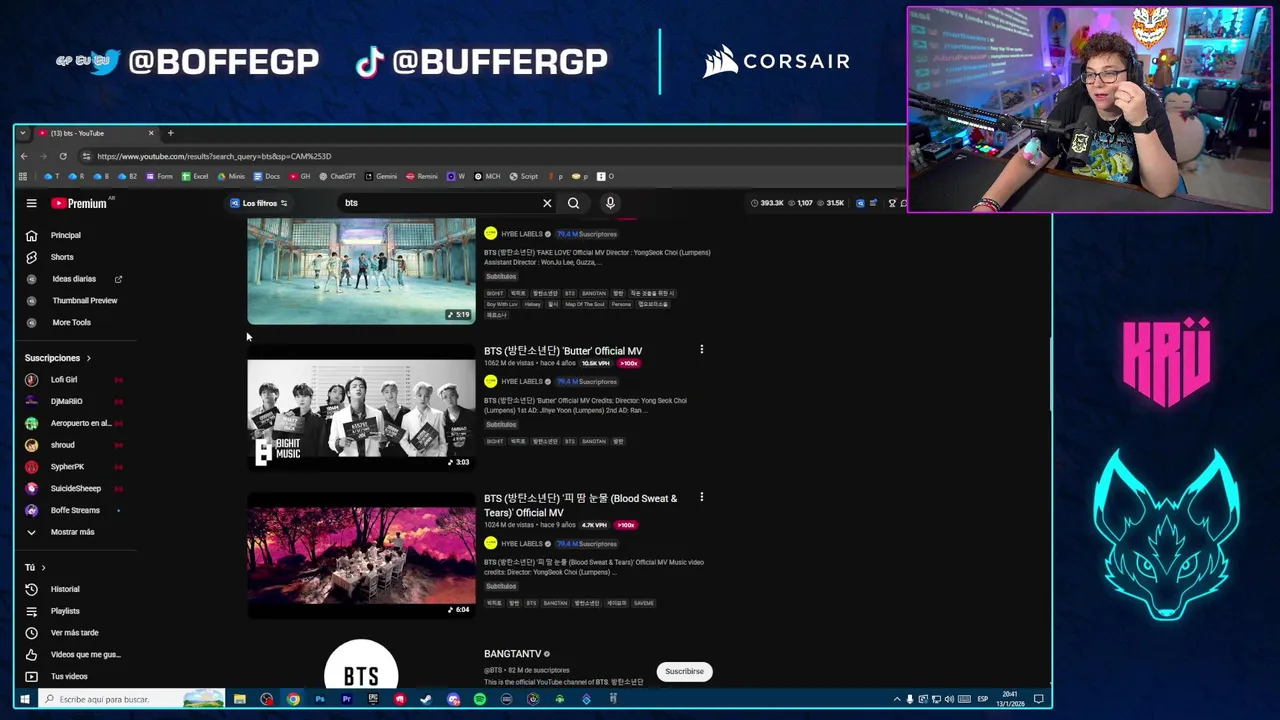Reload the YouTube results page
Image resolution: width=1280 pixels, height=720 pixels.
coord(63,156)
